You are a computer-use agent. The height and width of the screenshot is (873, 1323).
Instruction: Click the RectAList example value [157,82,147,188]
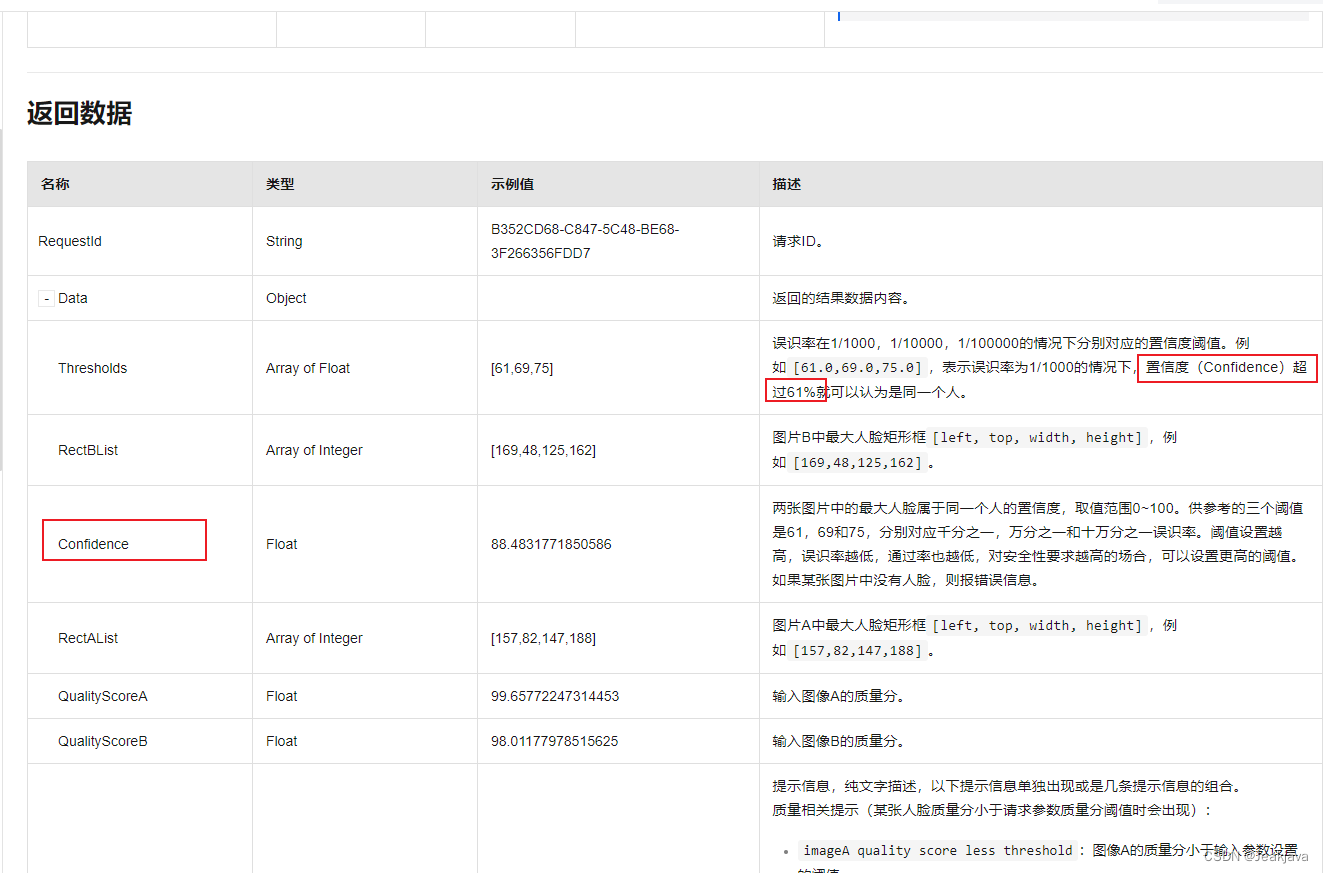tap(543, 638)
